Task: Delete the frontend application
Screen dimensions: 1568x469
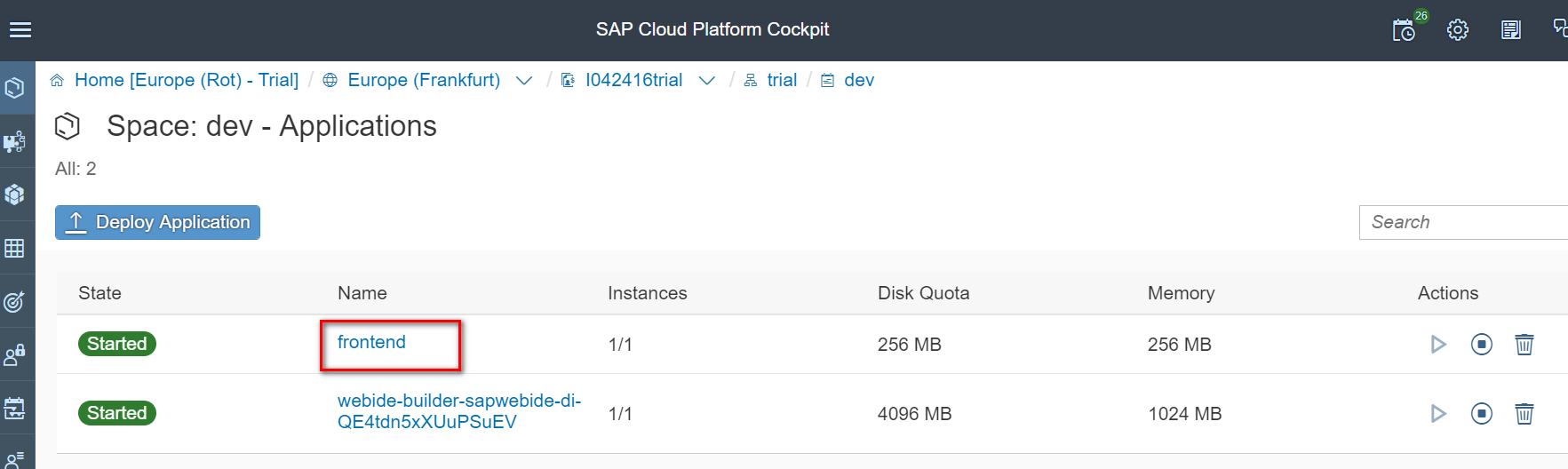Action: tap(1524, 345)
